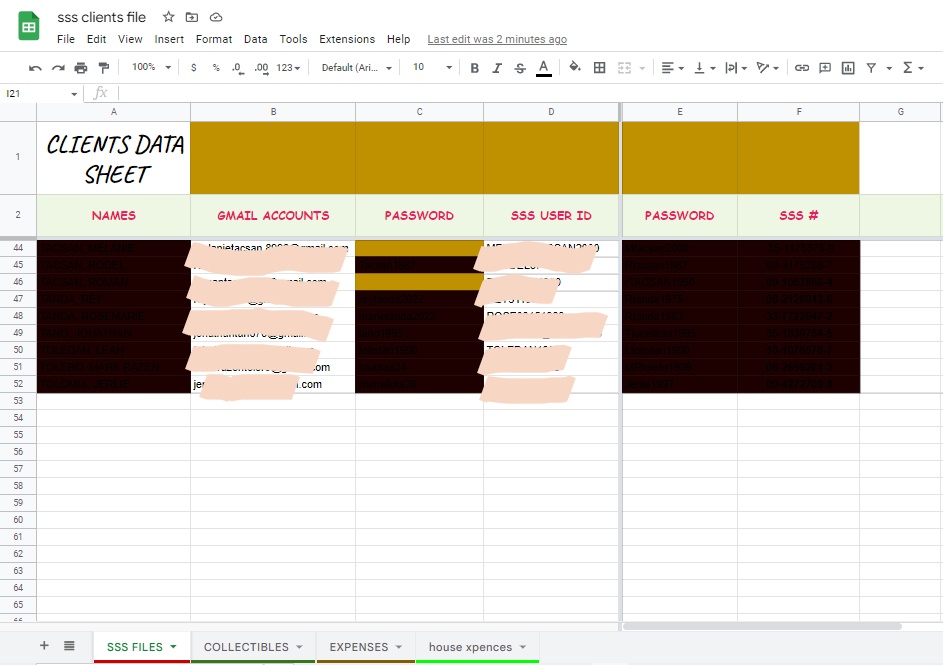The image size is (943, 665).
Task: Click into the formula bar
Action: (529, 93)
